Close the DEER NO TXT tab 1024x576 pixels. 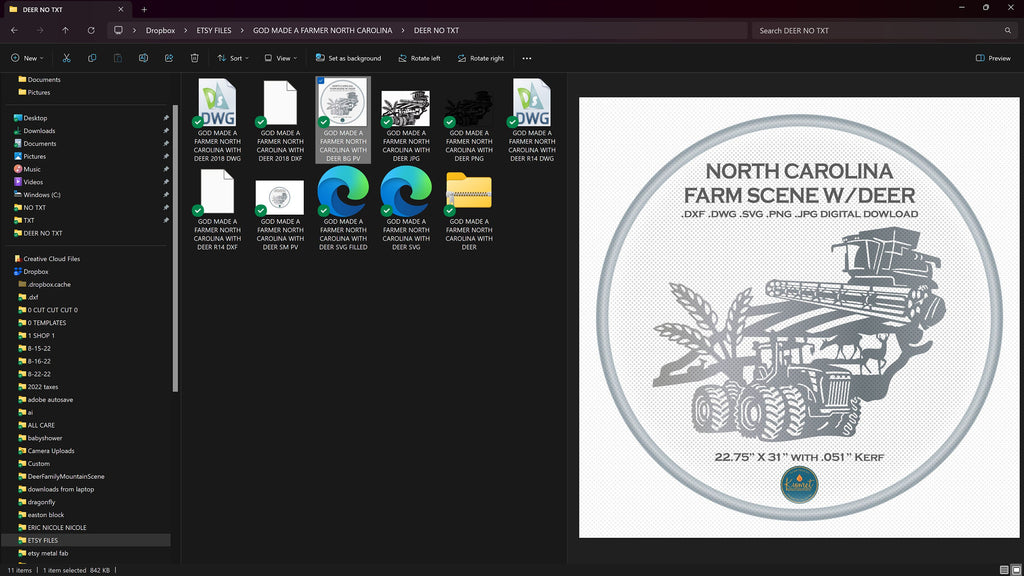(x=121, y=9)
